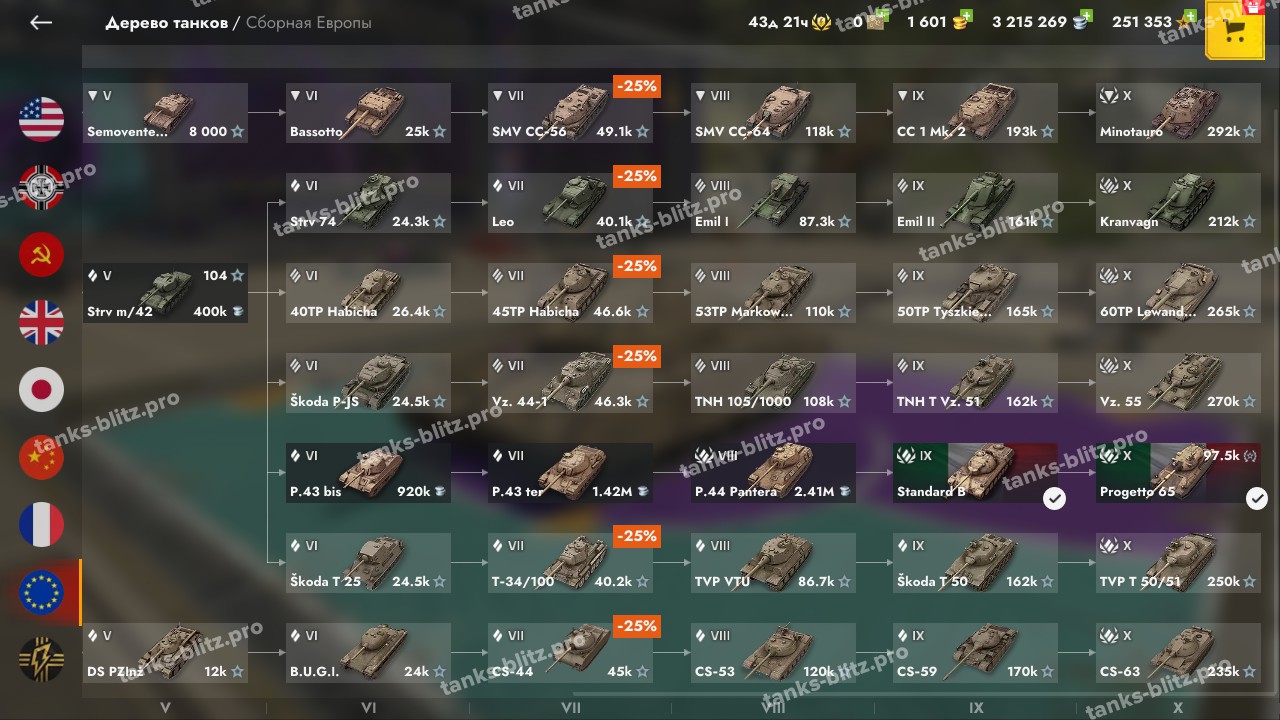Select the Germany nation icon

(x=41, y=187)
